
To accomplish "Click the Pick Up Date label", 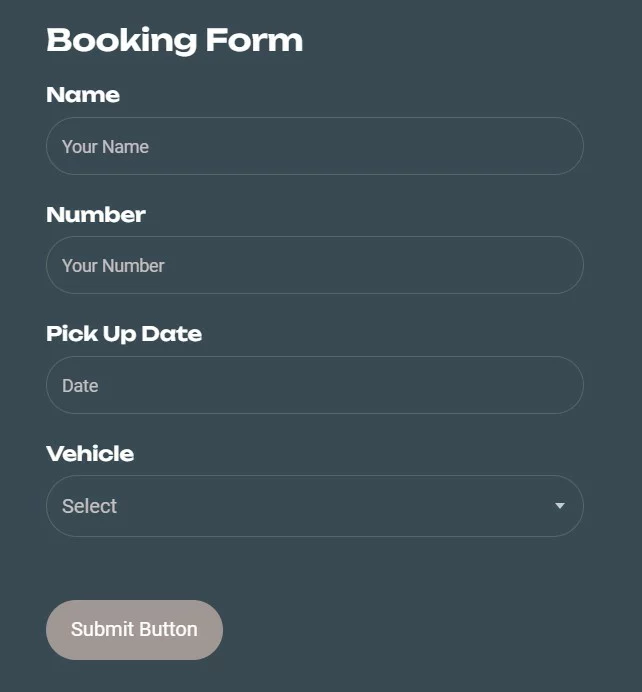I will 124,333.
